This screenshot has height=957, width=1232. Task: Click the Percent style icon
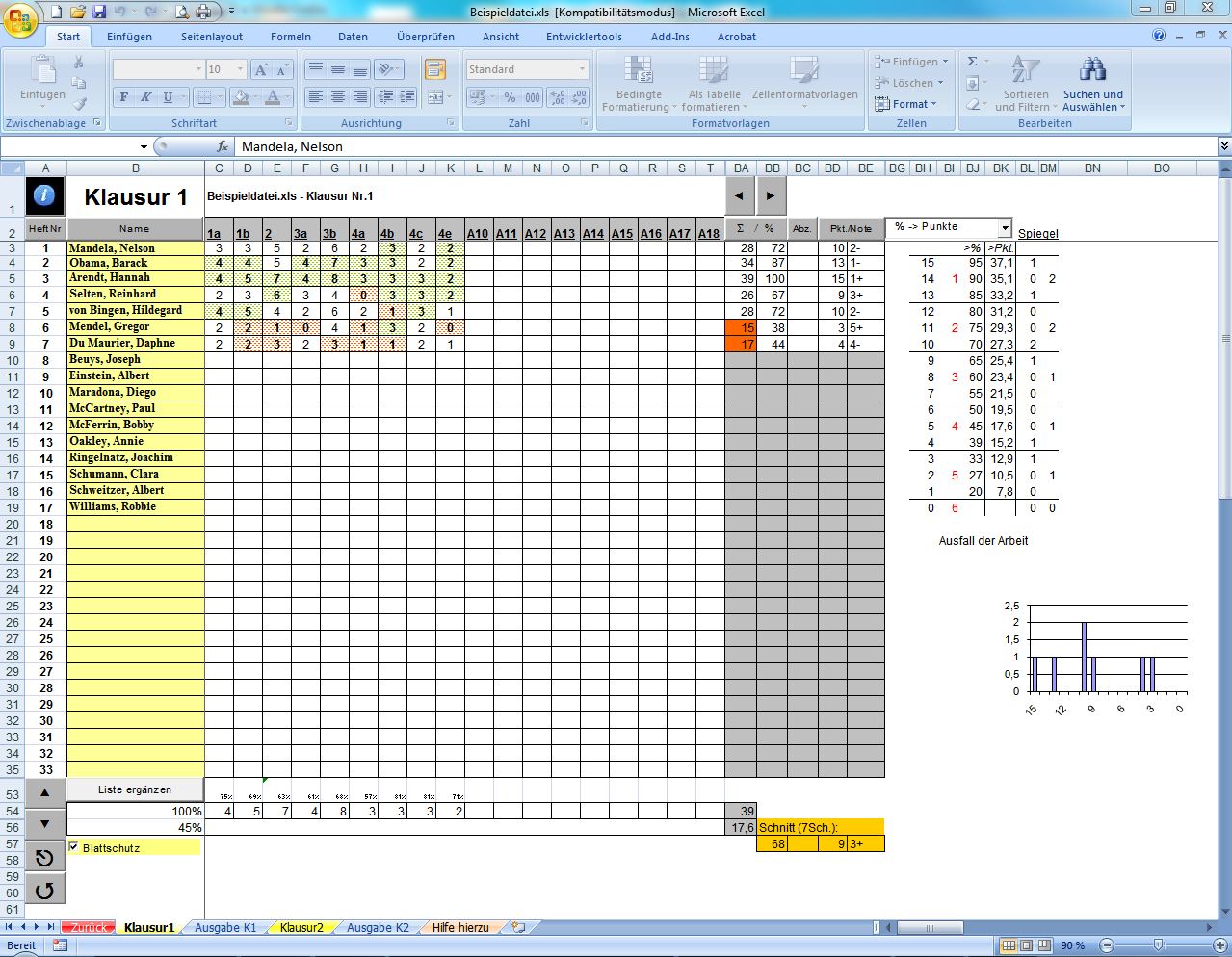click(510, 97)
